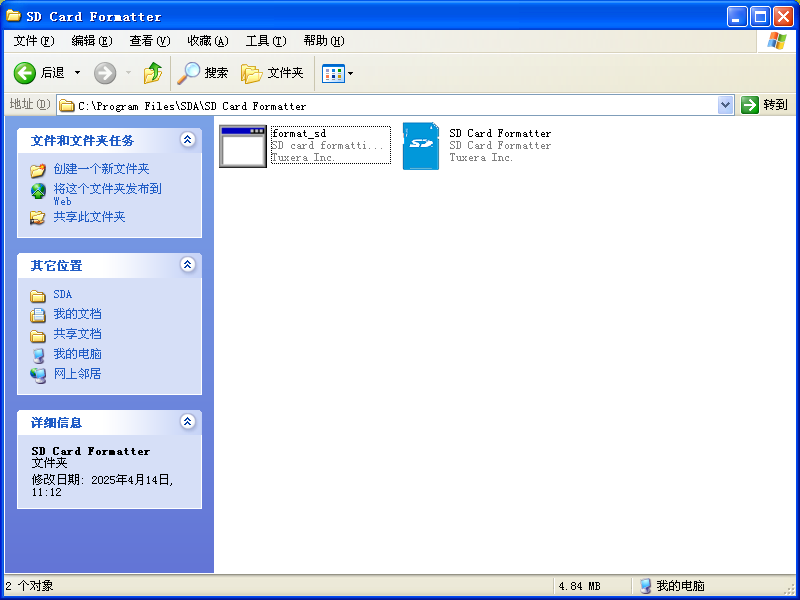800x600 pixels.
Task: Minimize the SD Card Formatter window
Action: point(737,17)
